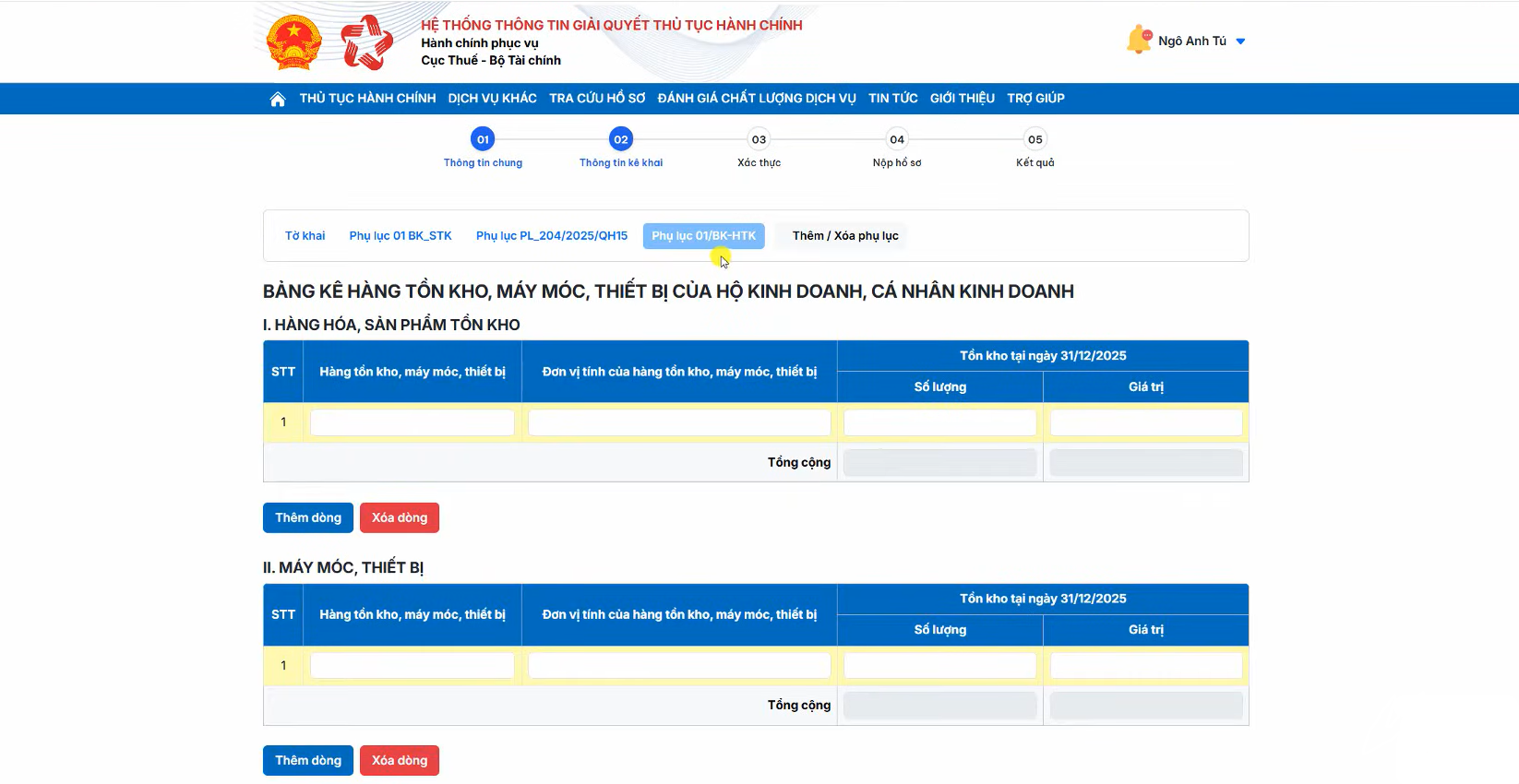Switch to Phụ lục 01 BK_STK tab
Viewport: 1519px width, 784px height.
point(401,236)
